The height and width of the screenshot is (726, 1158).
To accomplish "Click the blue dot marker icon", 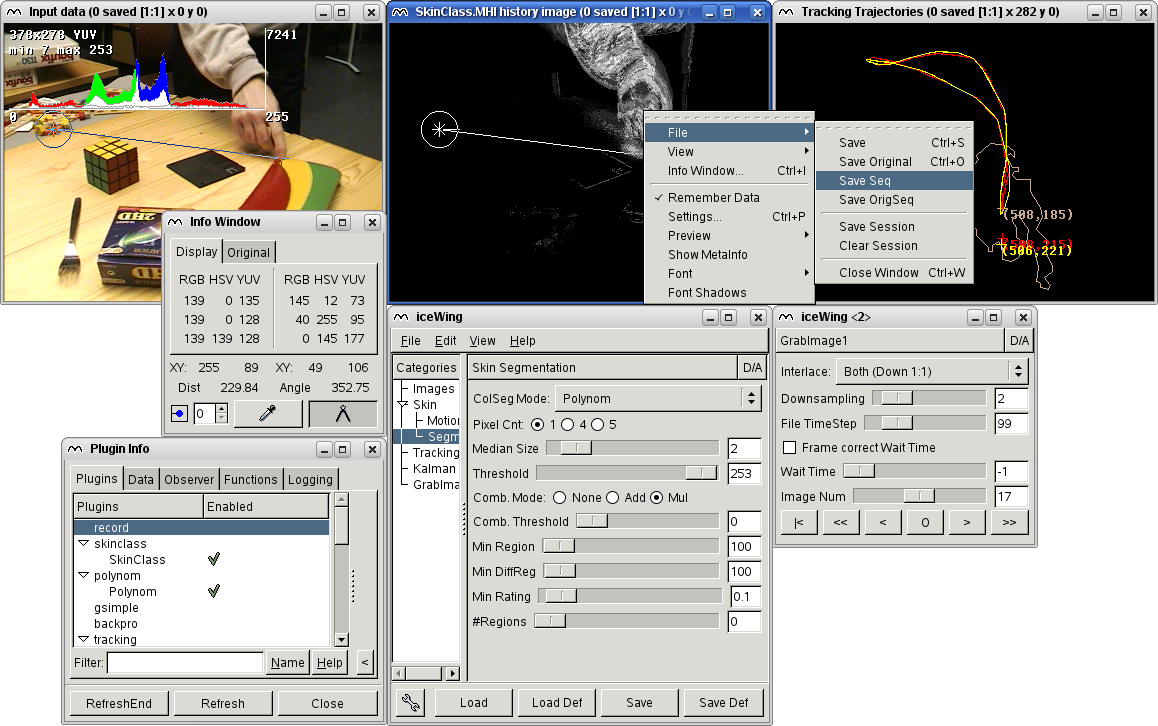I will click(x=179, y=414).
